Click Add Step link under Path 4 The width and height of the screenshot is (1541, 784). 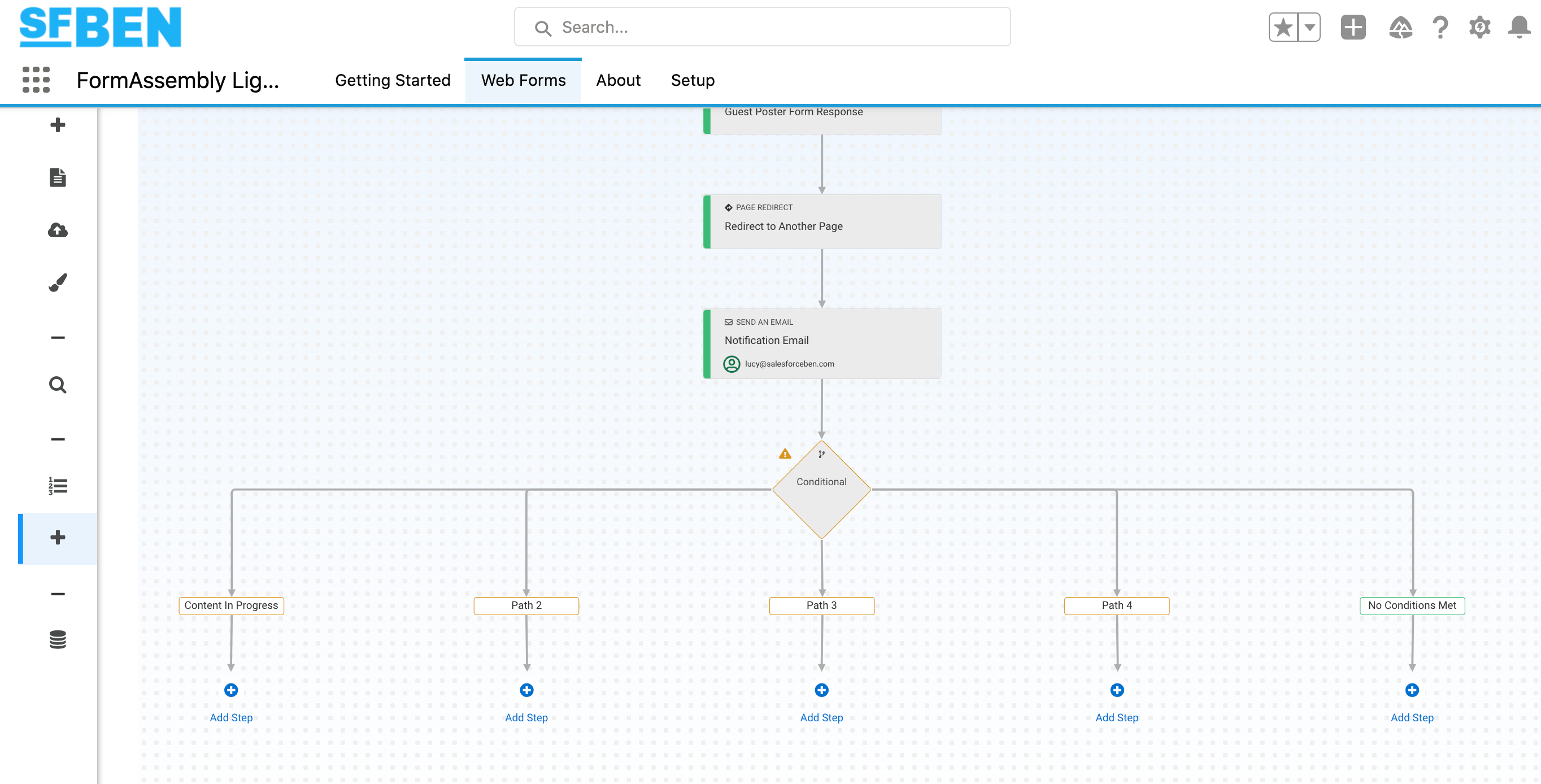pyautogui.click(x=1117, y=717)
